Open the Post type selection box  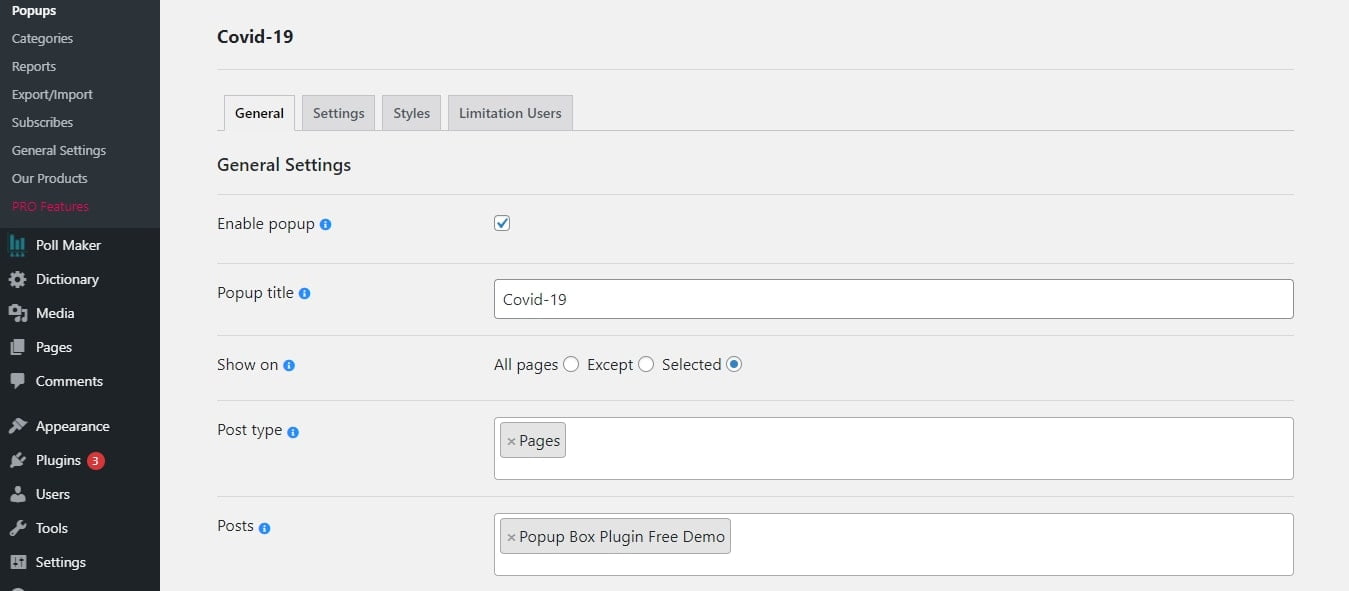tap(893, 448)
